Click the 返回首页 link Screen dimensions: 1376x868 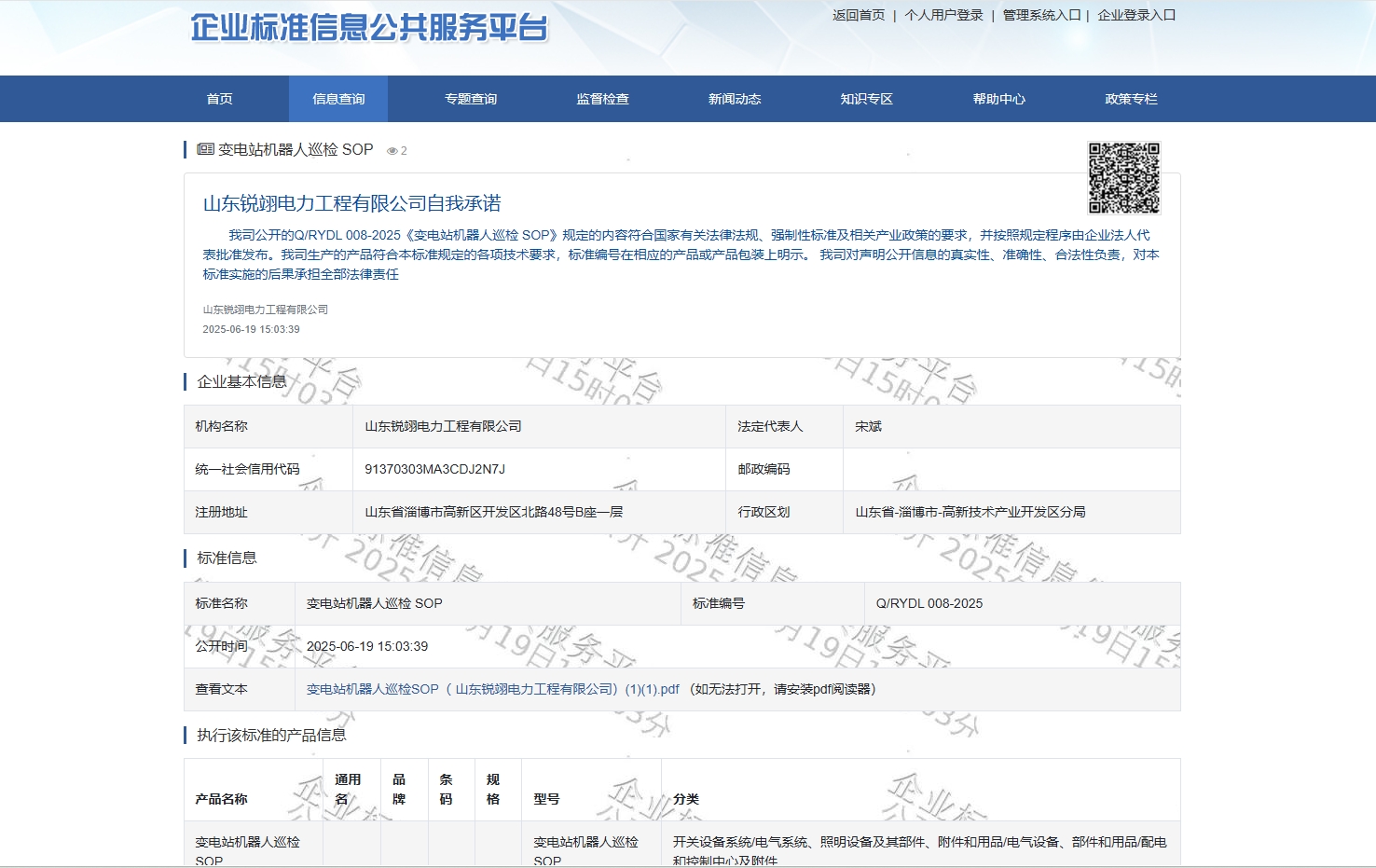[x=859, y=15]
